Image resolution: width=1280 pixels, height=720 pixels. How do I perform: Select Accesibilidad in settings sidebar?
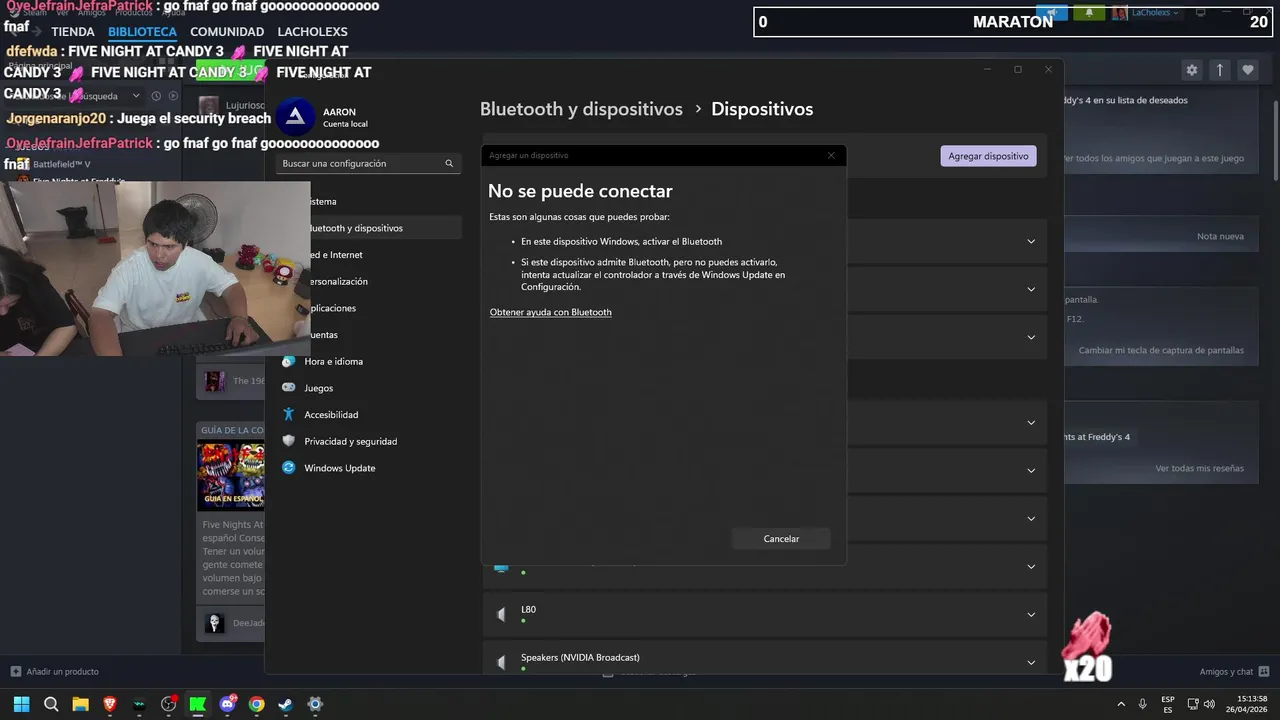click(x=370, y=414)
